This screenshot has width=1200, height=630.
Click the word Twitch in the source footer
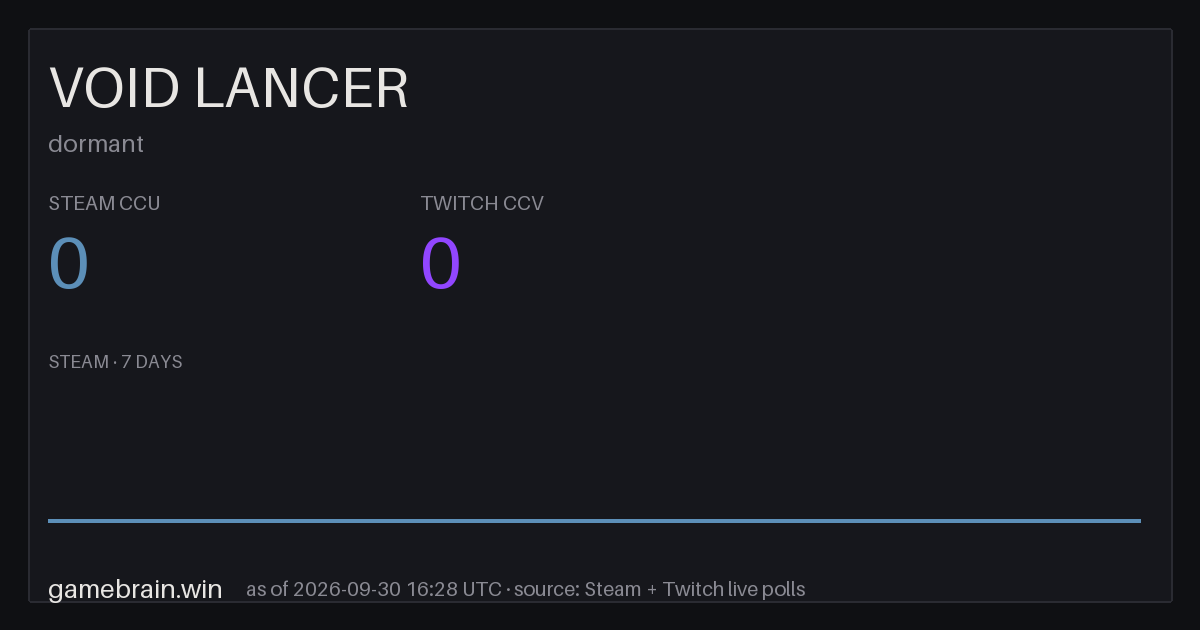[x=694, y=589]
